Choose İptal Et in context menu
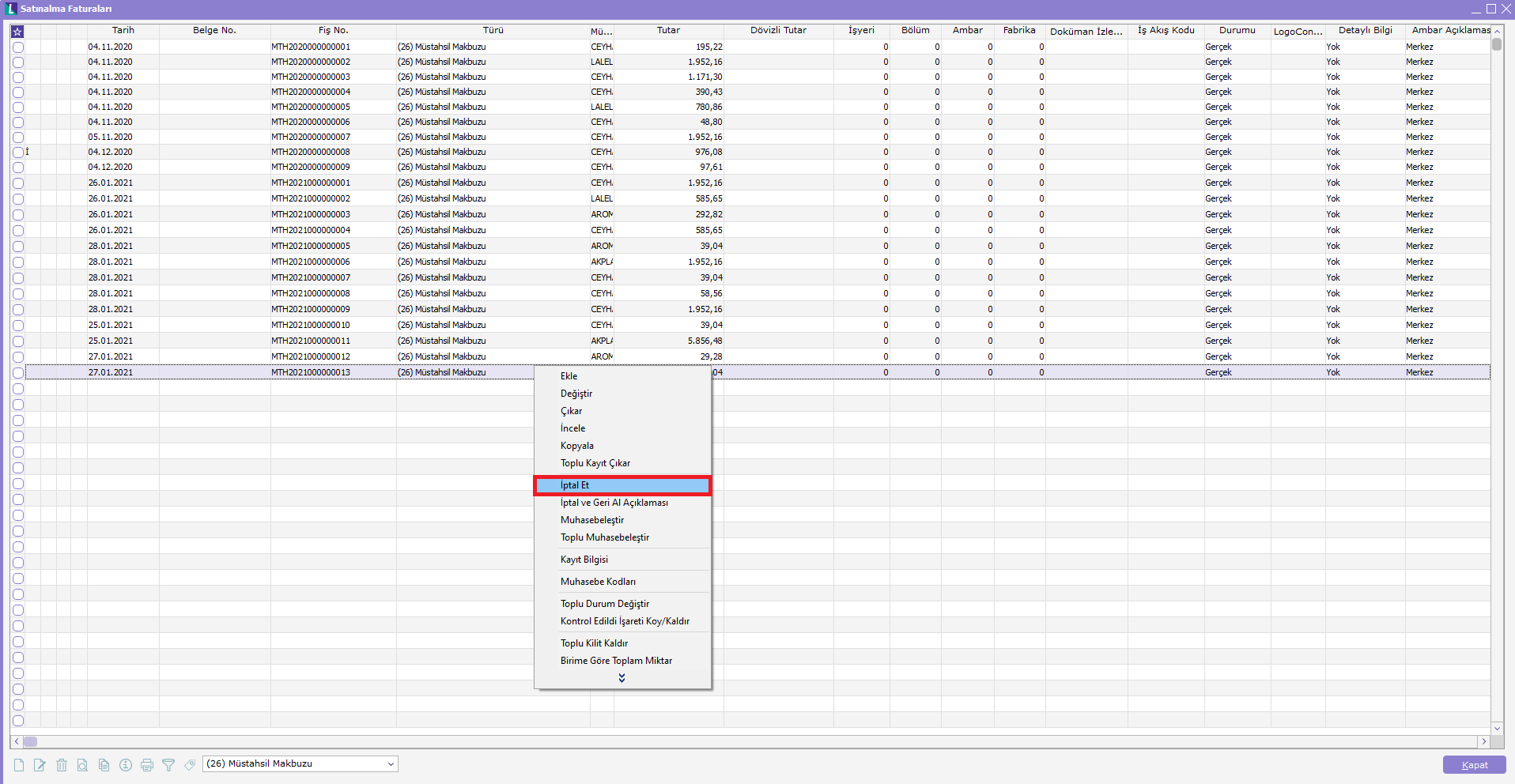This screenshot has width=1515, height=784. 622,485
